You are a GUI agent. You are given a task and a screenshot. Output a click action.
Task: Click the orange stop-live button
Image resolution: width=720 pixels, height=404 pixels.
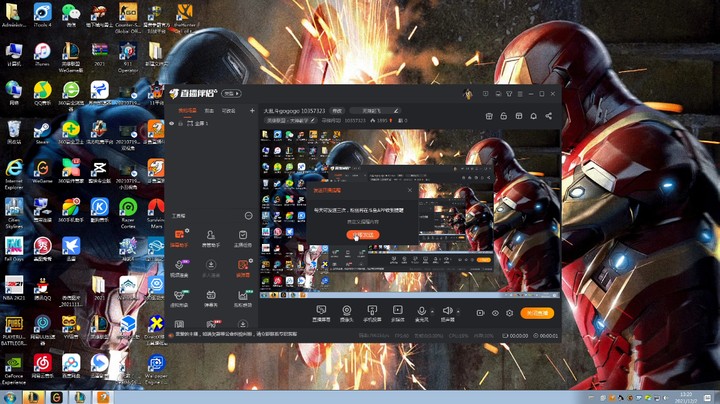pyautogui.click(x=537, y=313)
